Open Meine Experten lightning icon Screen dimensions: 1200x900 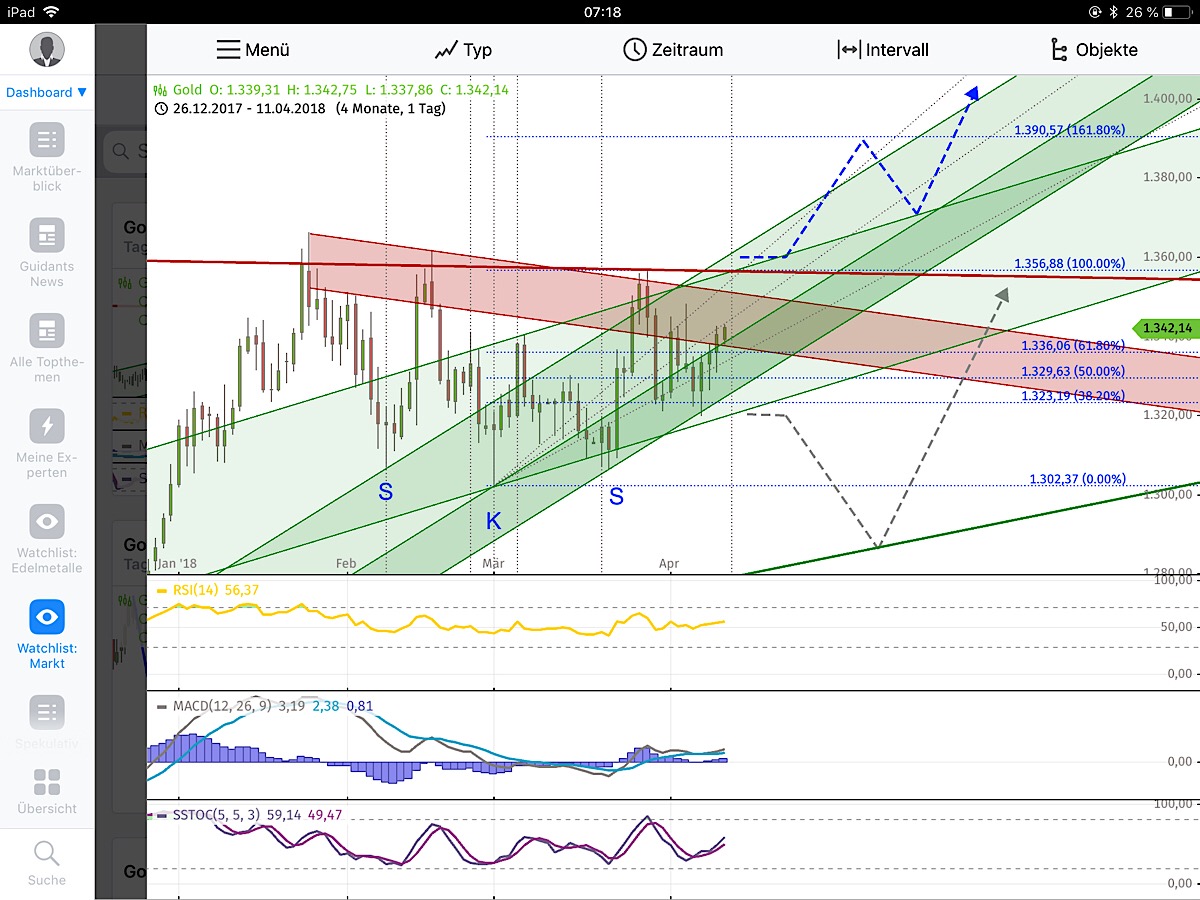click(46, 427)
